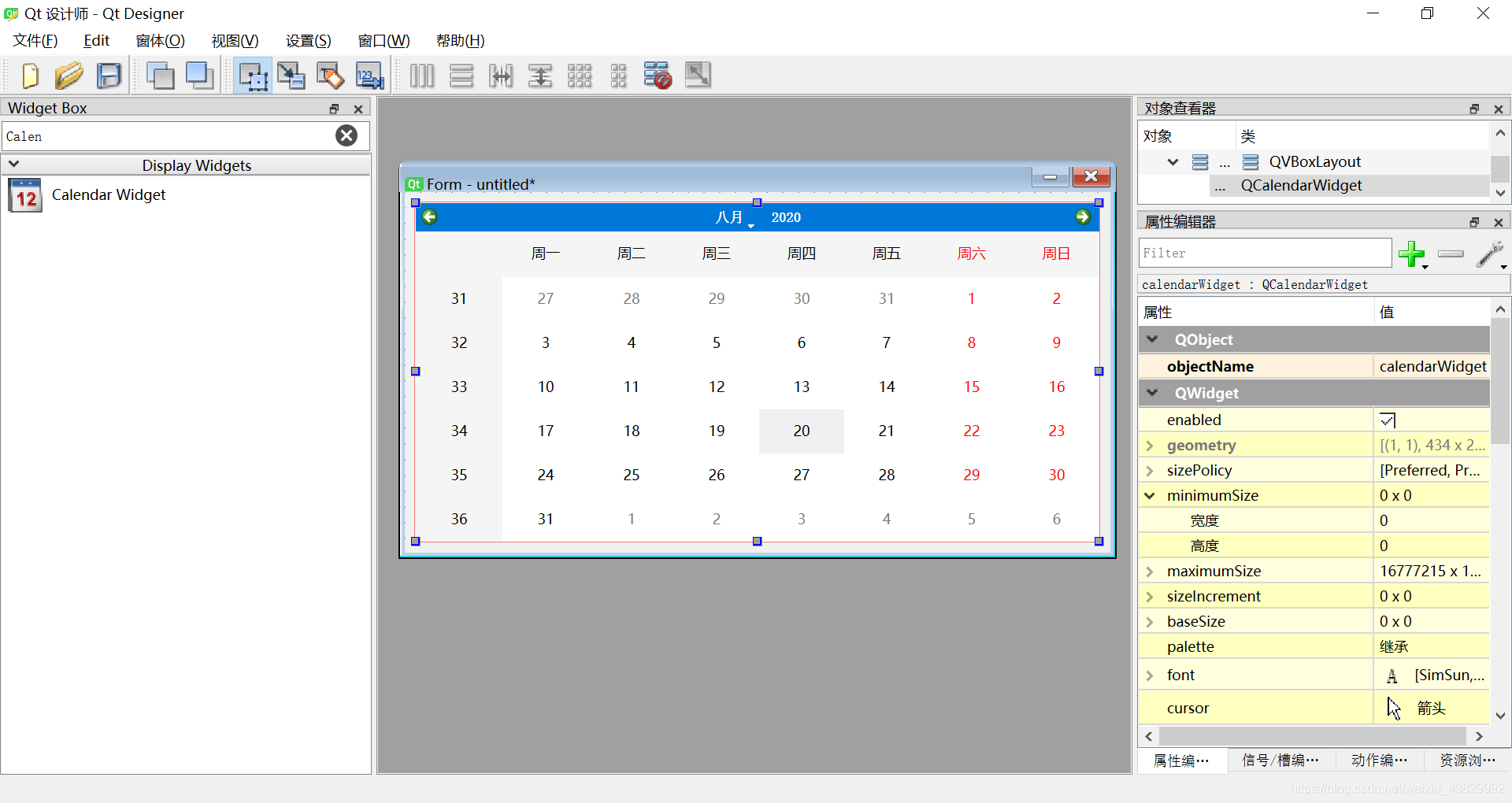The height and width of the screenshot is (803, 1512).
Task: Select date 20 in the calendar
Action: 802,431
